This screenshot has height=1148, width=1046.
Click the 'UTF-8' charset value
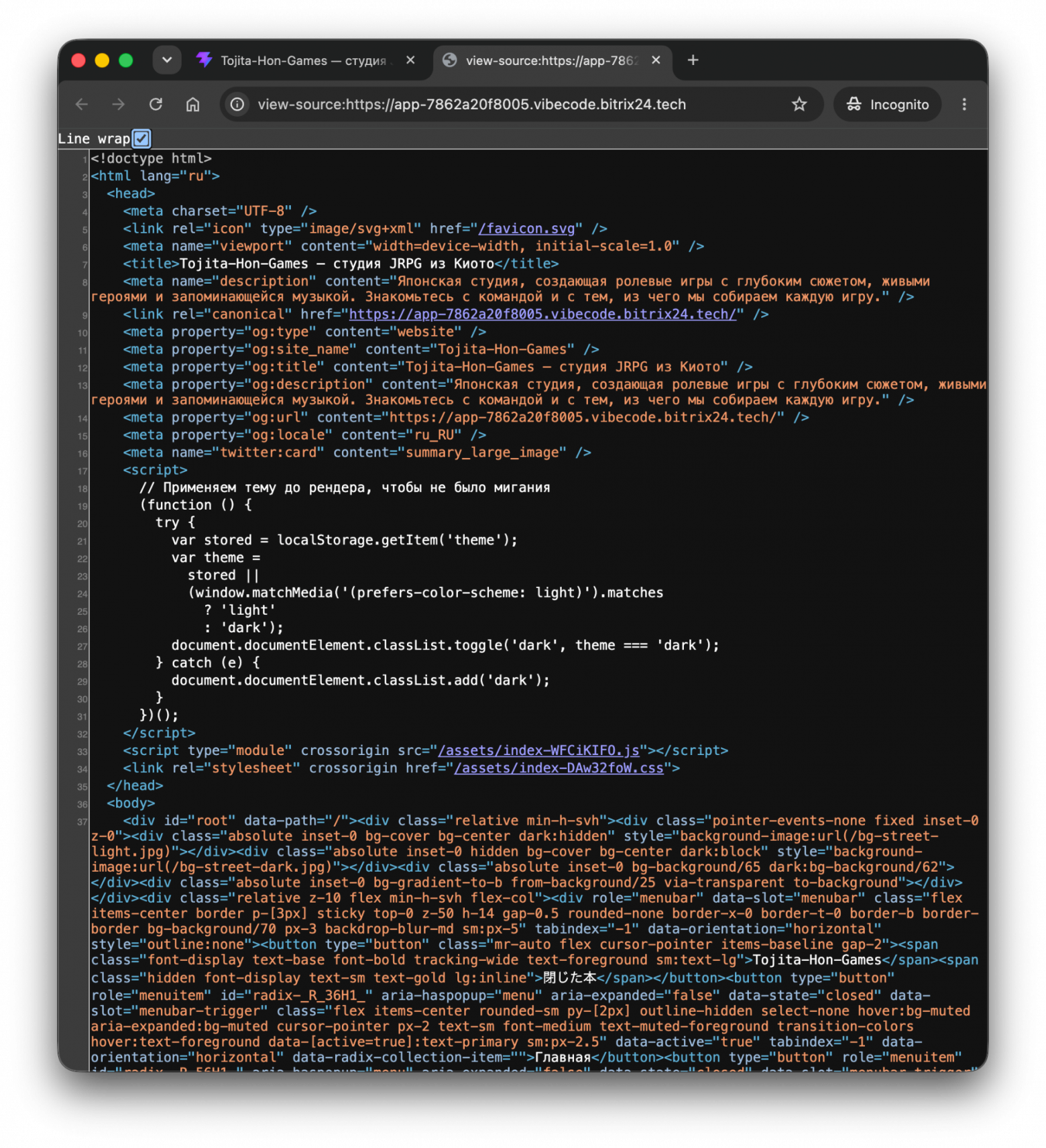(264, 211)
